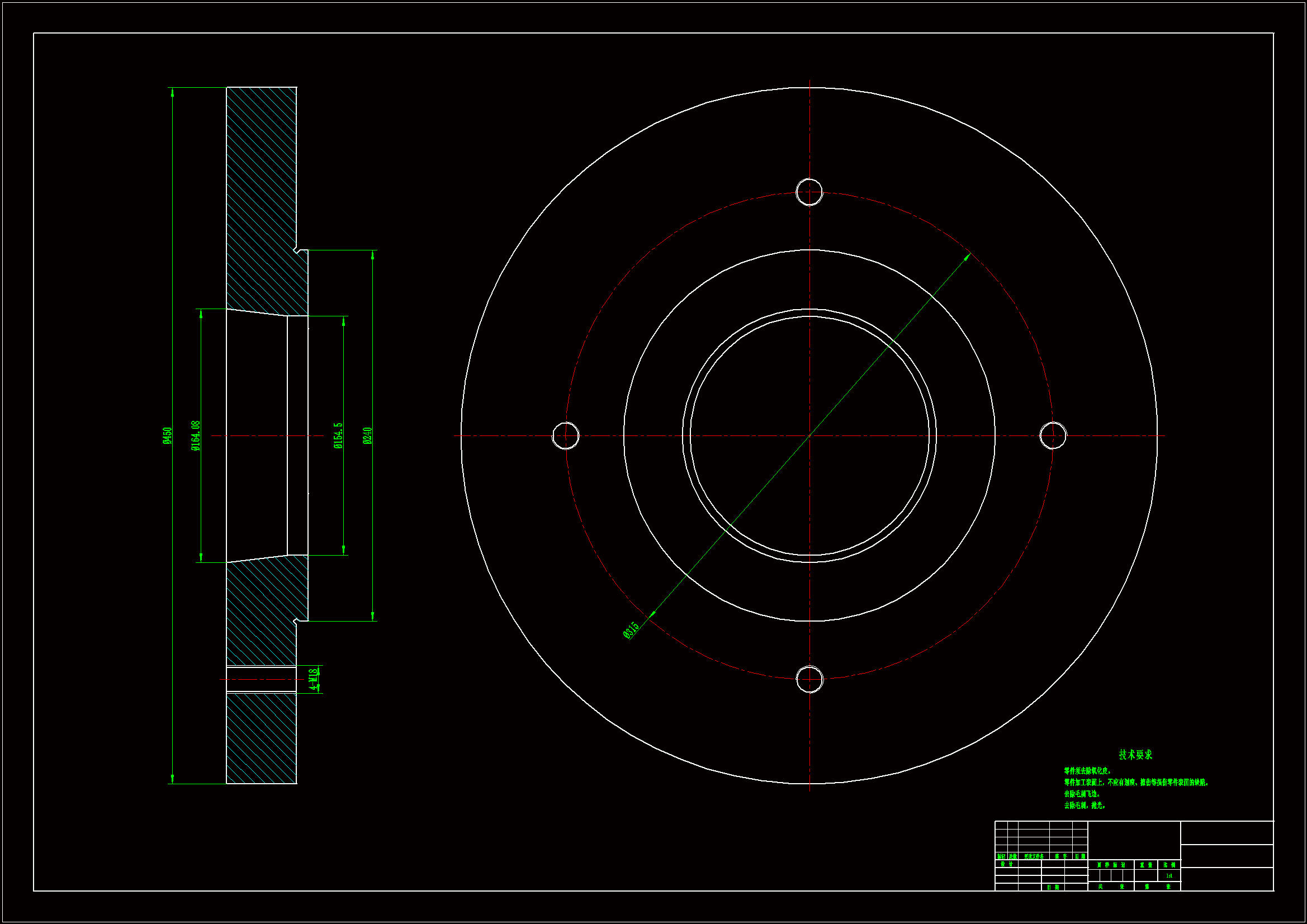Screen dimensions: 1307x924
Task: Select the Ø164.08 dimension label
Action: point(196,435)
